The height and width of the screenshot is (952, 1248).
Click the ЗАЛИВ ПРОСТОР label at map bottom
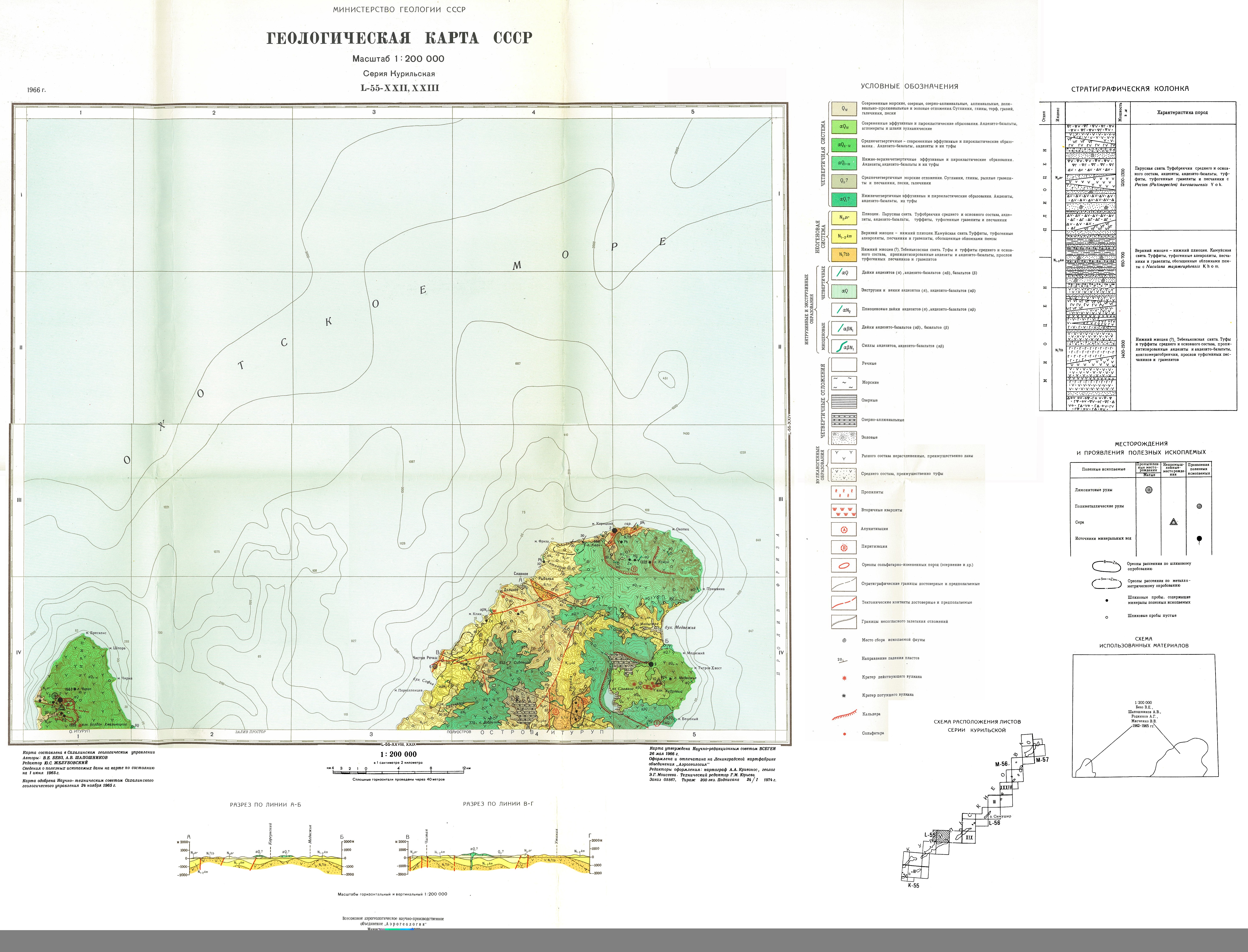click(x=250, y=732)
